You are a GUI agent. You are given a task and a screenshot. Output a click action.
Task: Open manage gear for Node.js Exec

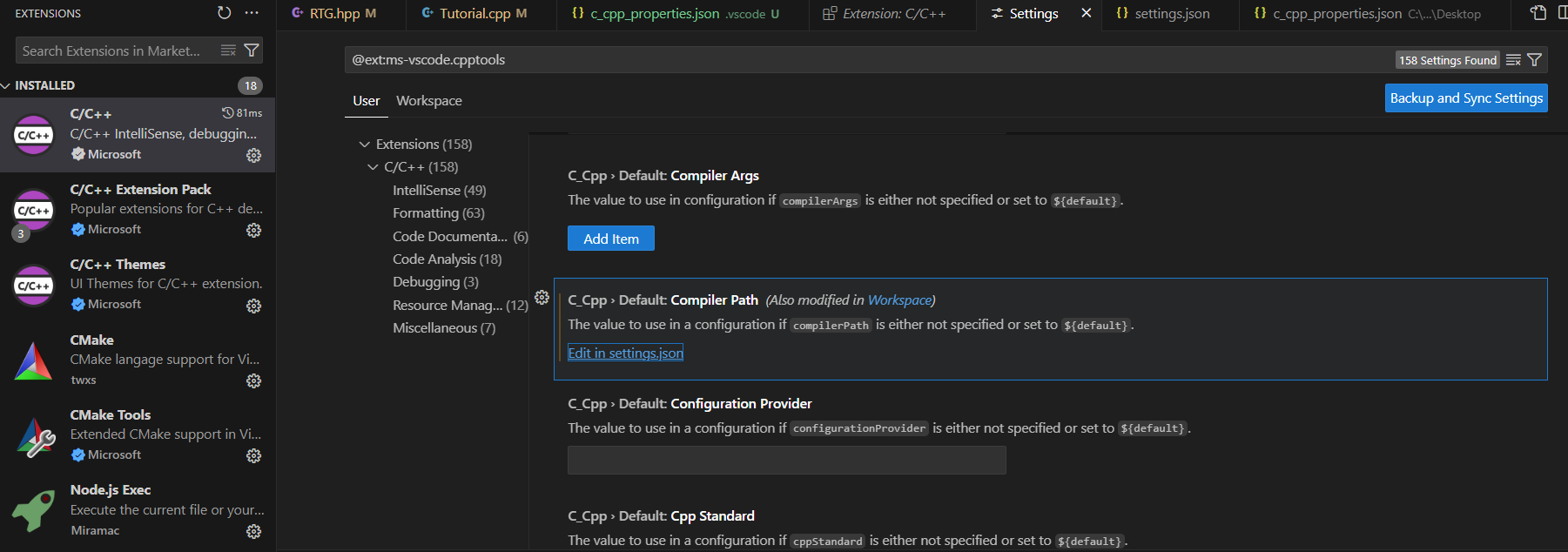coord(253,531)
